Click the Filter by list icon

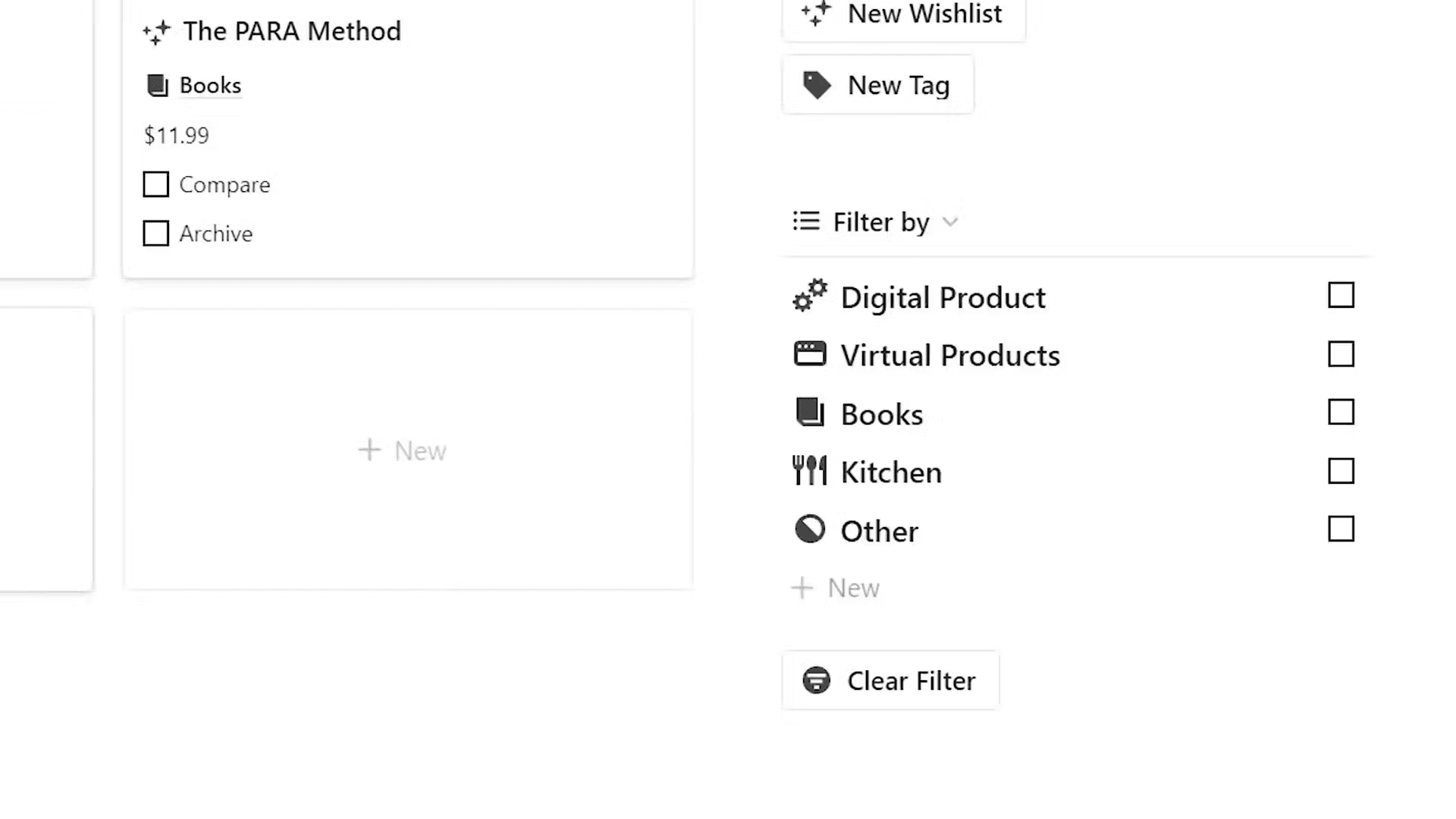point(806,221)
